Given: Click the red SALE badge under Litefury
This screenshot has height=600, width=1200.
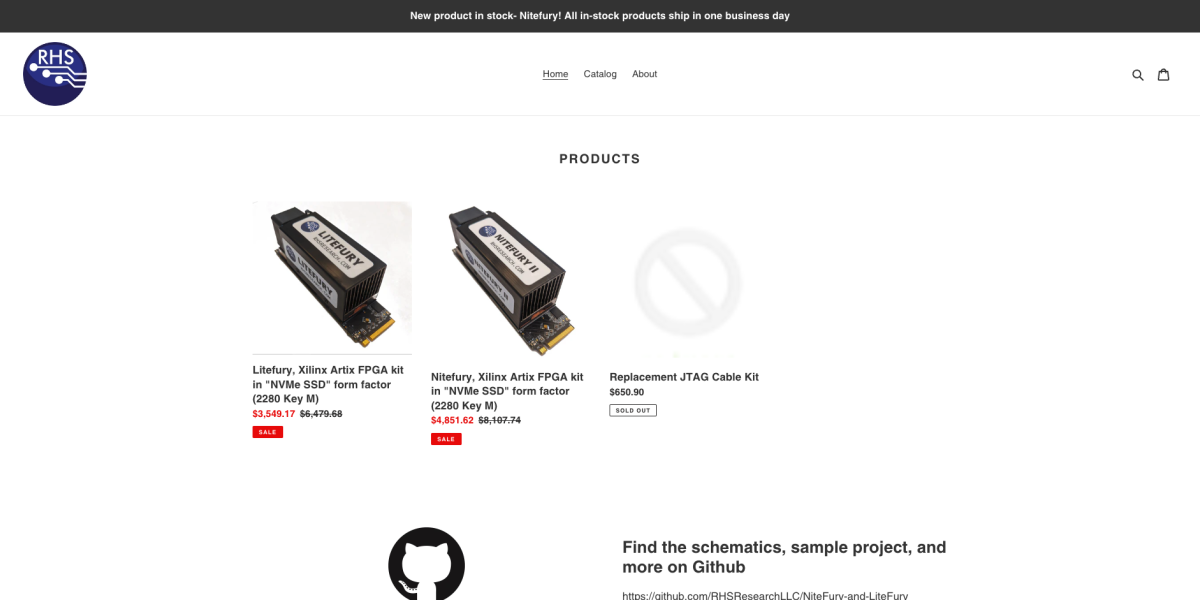Looking at the screenshot, I should point(267,432).
